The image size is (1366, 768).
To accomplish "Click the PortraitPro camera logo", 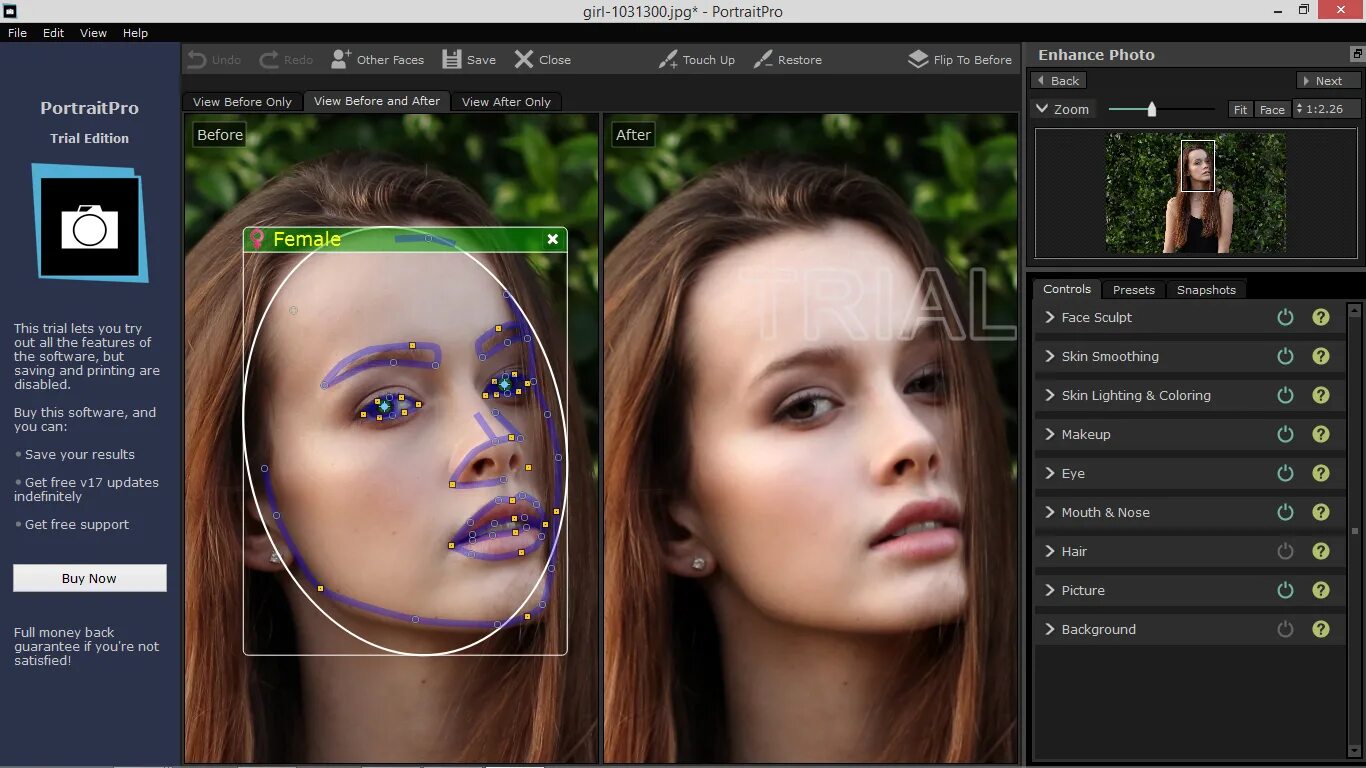I will click(x=90, y=223).
